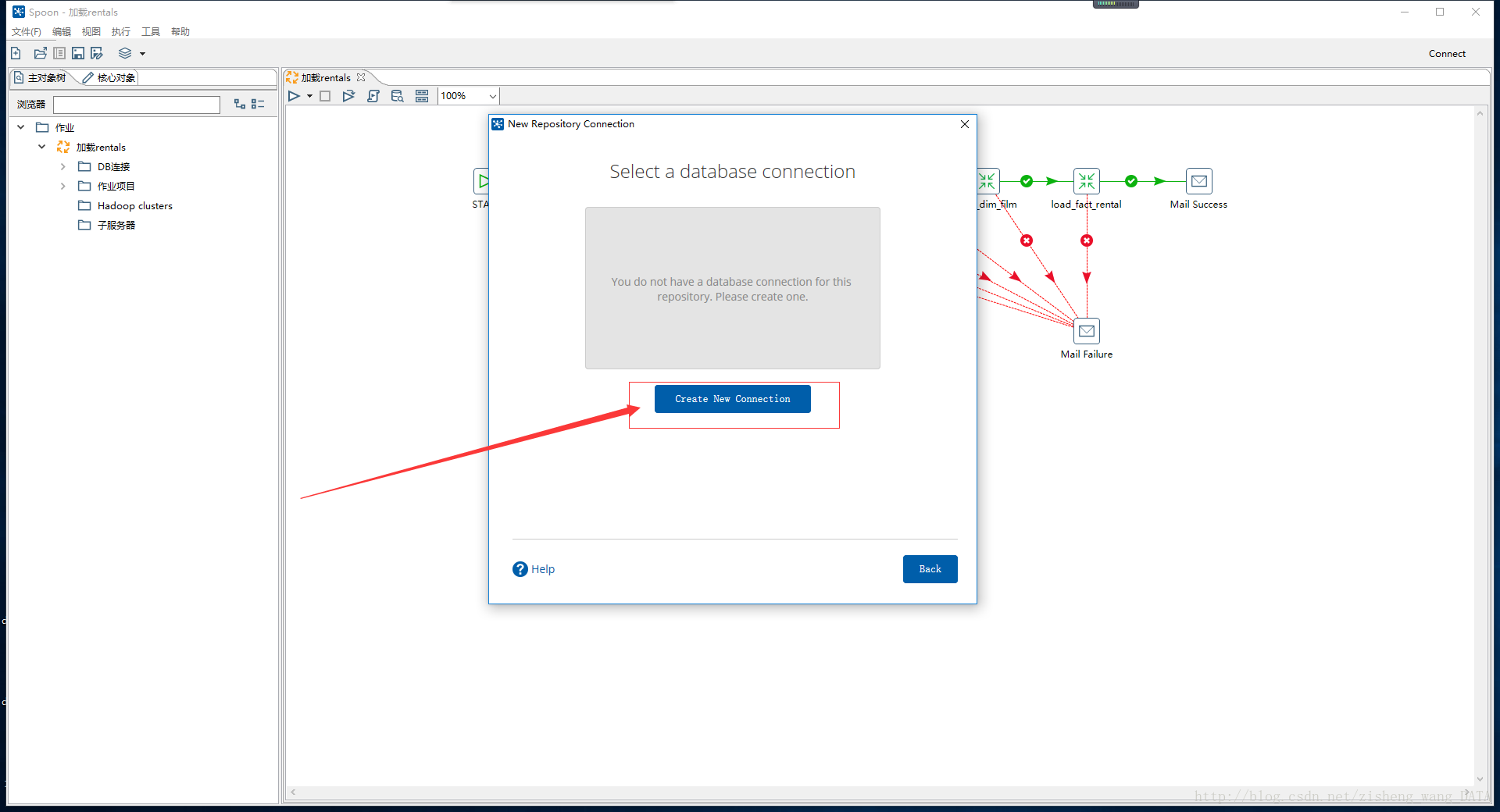Select Hadoop clusters in the tree
Viewport: 1500px width, 812px height.
134,205
